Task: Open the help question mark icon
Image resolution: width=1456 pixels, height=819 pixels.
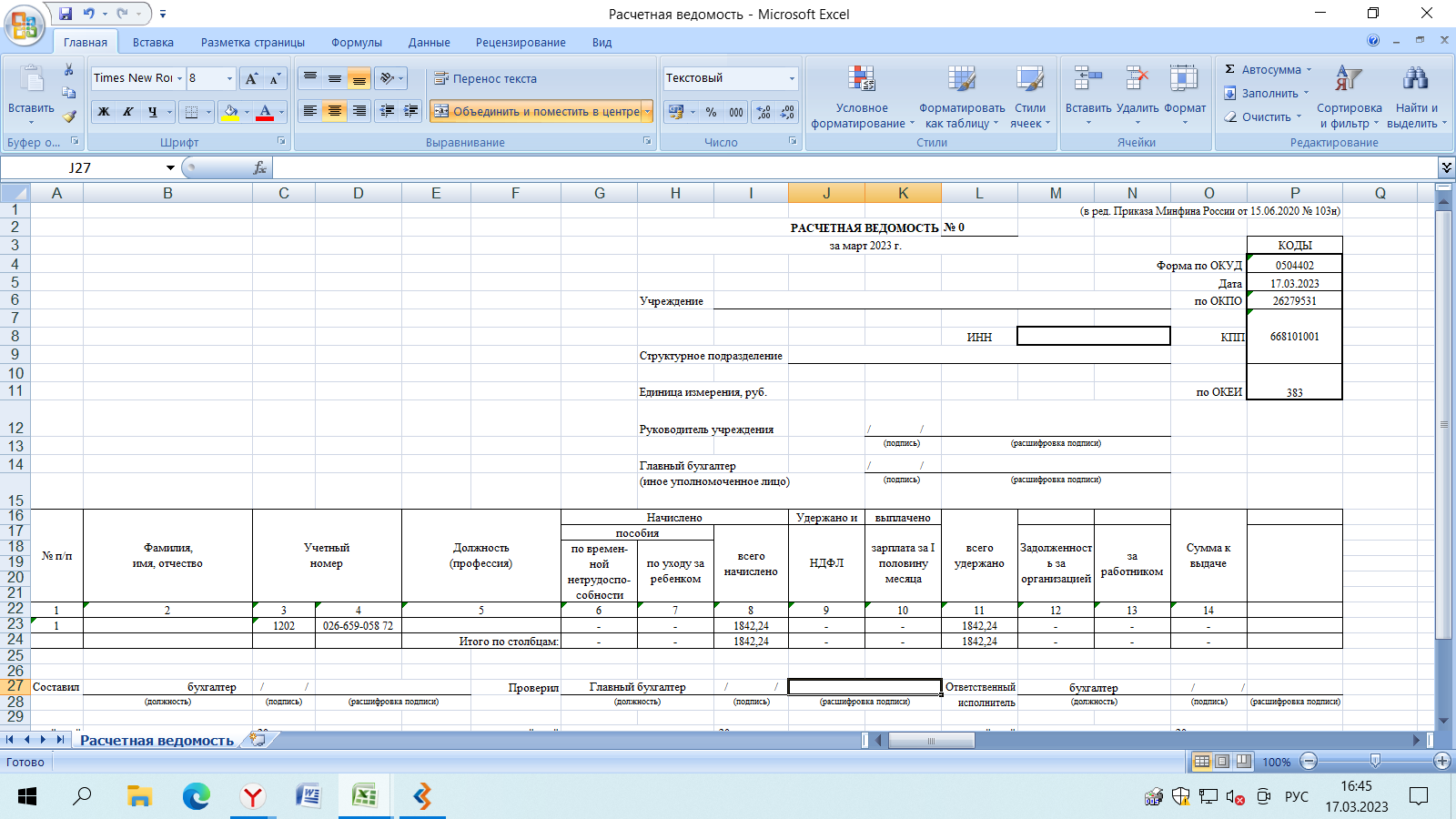Action: pyautogui.click(x=1373, y=40)
